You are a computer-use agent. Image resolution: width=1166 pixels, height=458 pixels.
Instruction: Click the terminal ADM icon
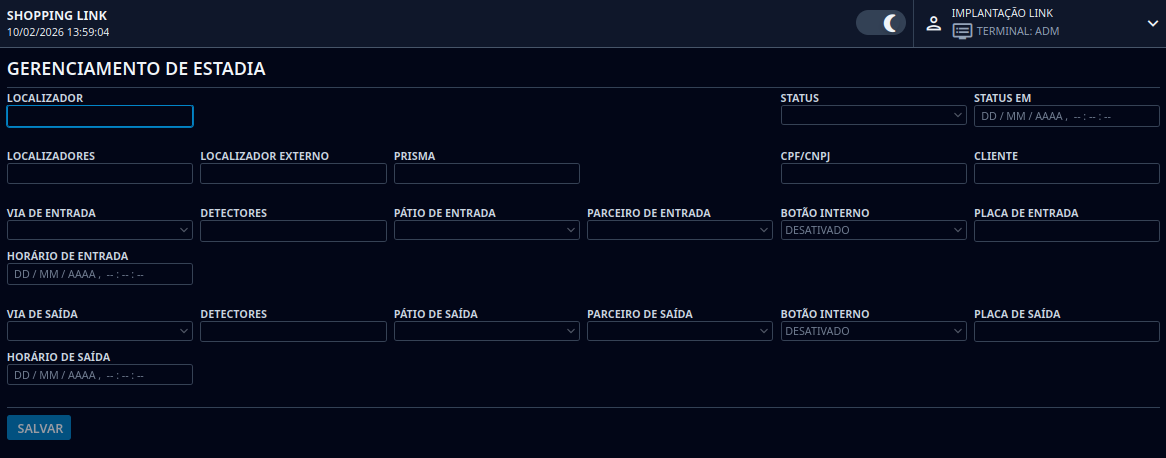(962, 31)
